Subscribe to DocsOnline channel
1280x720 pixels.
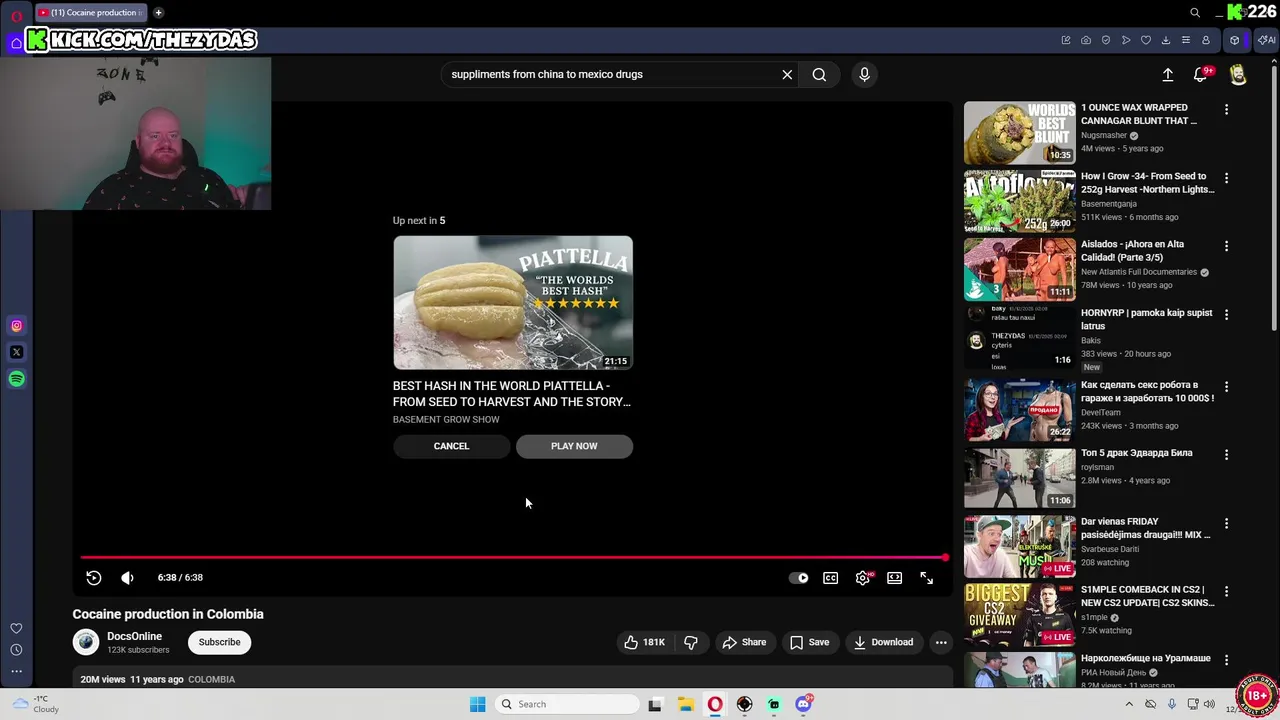(x=219, y=642)
